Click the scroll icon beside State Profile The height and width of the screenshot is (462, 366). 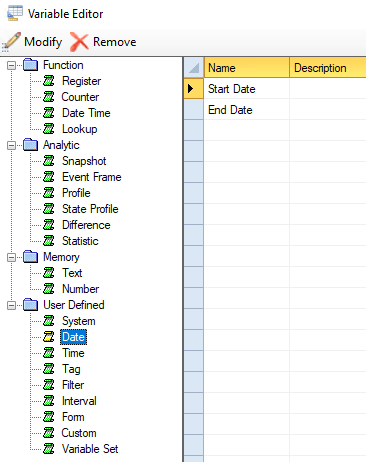tap(49, 209)
